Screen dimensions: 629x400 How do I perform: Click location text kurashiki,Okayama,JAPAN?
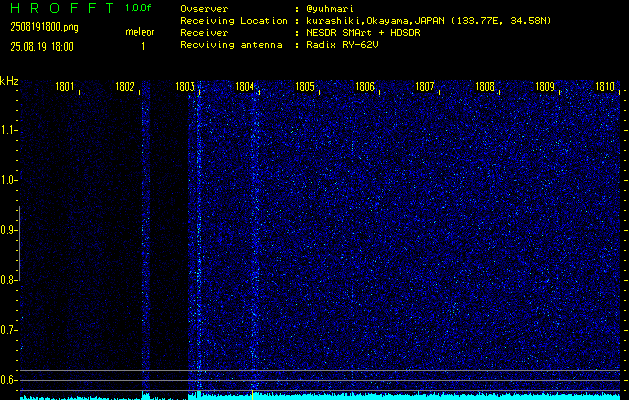375,21
